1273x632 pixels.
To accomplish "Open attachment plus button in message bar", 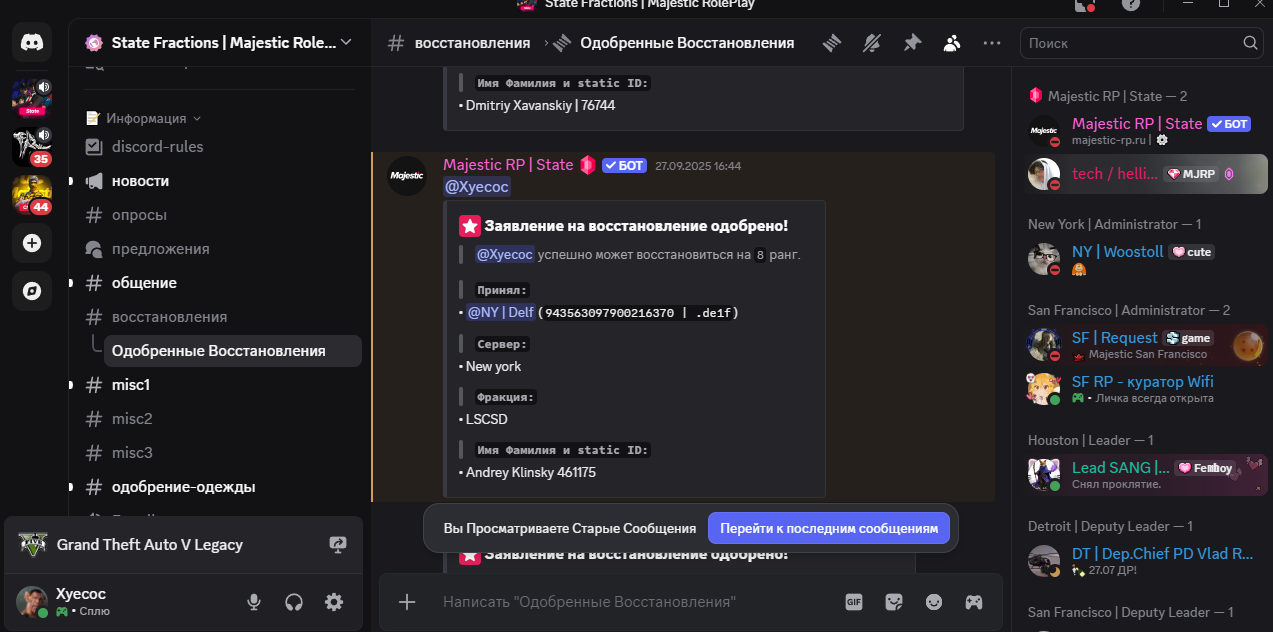I will tap(407, 602).
